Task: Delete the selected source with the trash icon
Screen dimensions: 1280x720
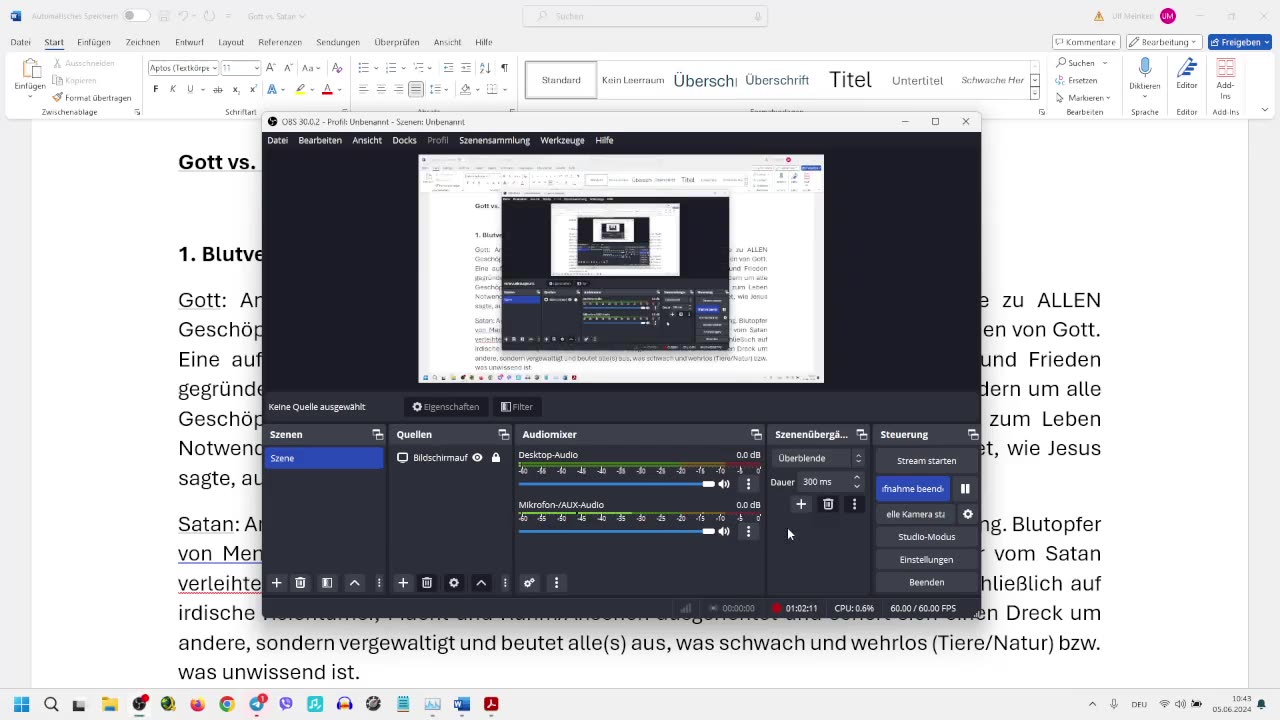Action: [427, 583]
